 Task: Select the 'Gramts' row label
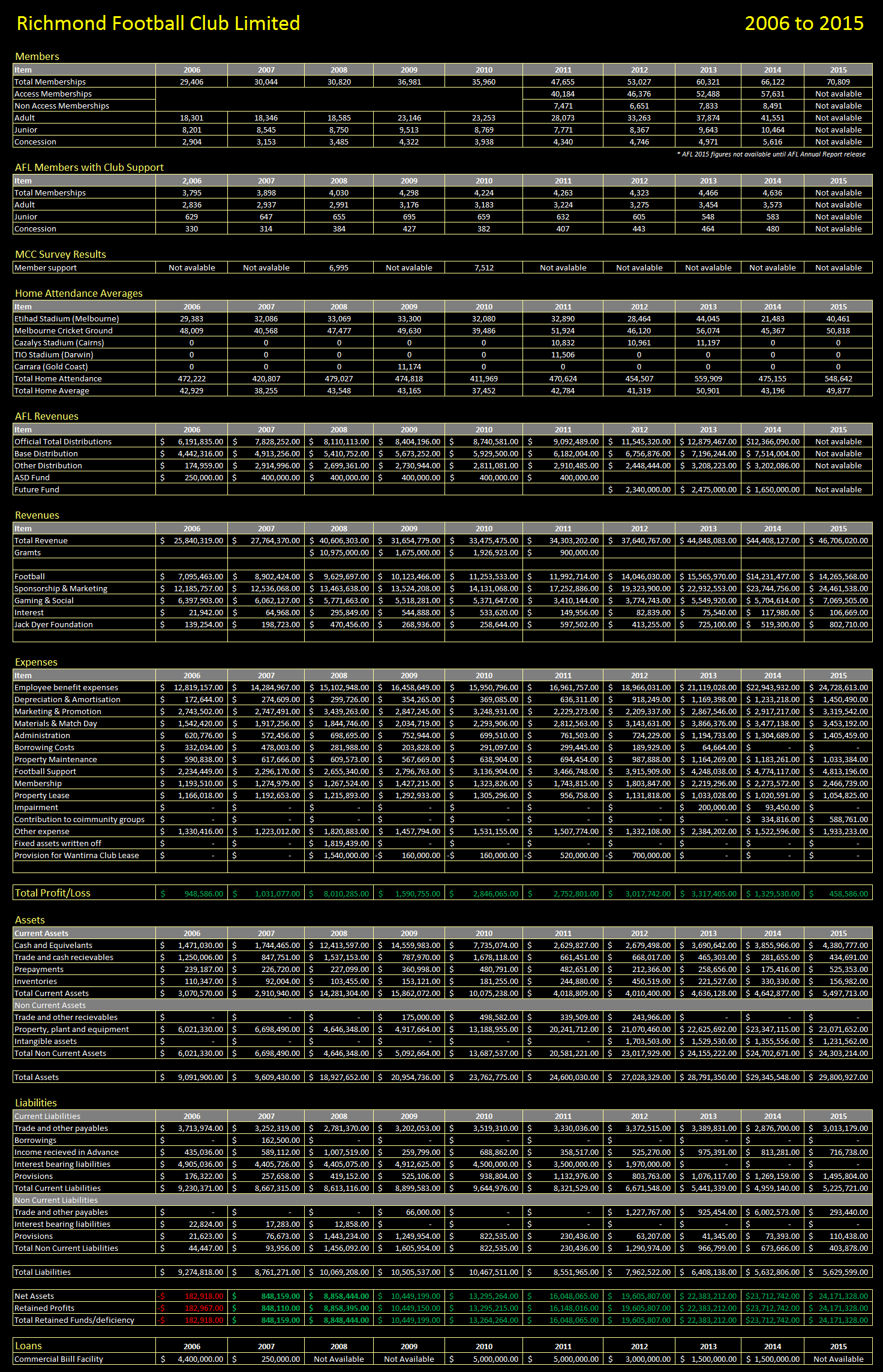(28, 552)
